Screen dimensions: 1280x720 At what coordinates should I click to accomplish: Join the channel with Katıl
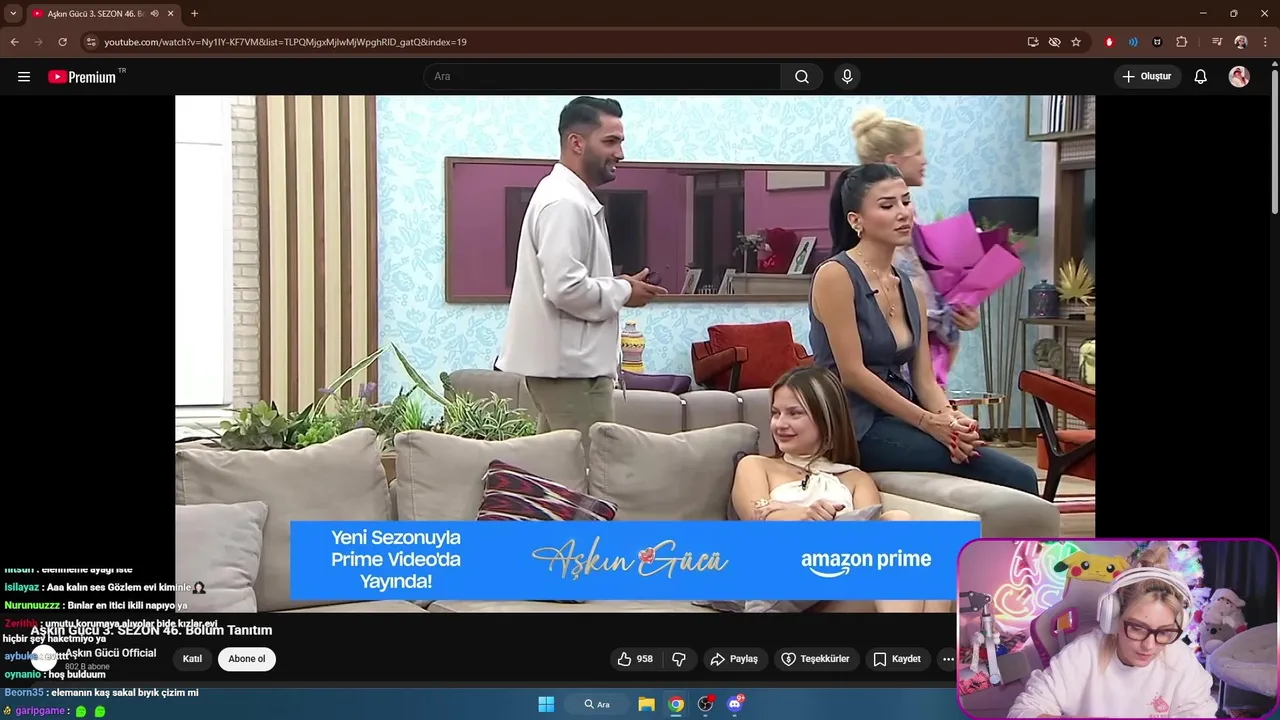192,659
